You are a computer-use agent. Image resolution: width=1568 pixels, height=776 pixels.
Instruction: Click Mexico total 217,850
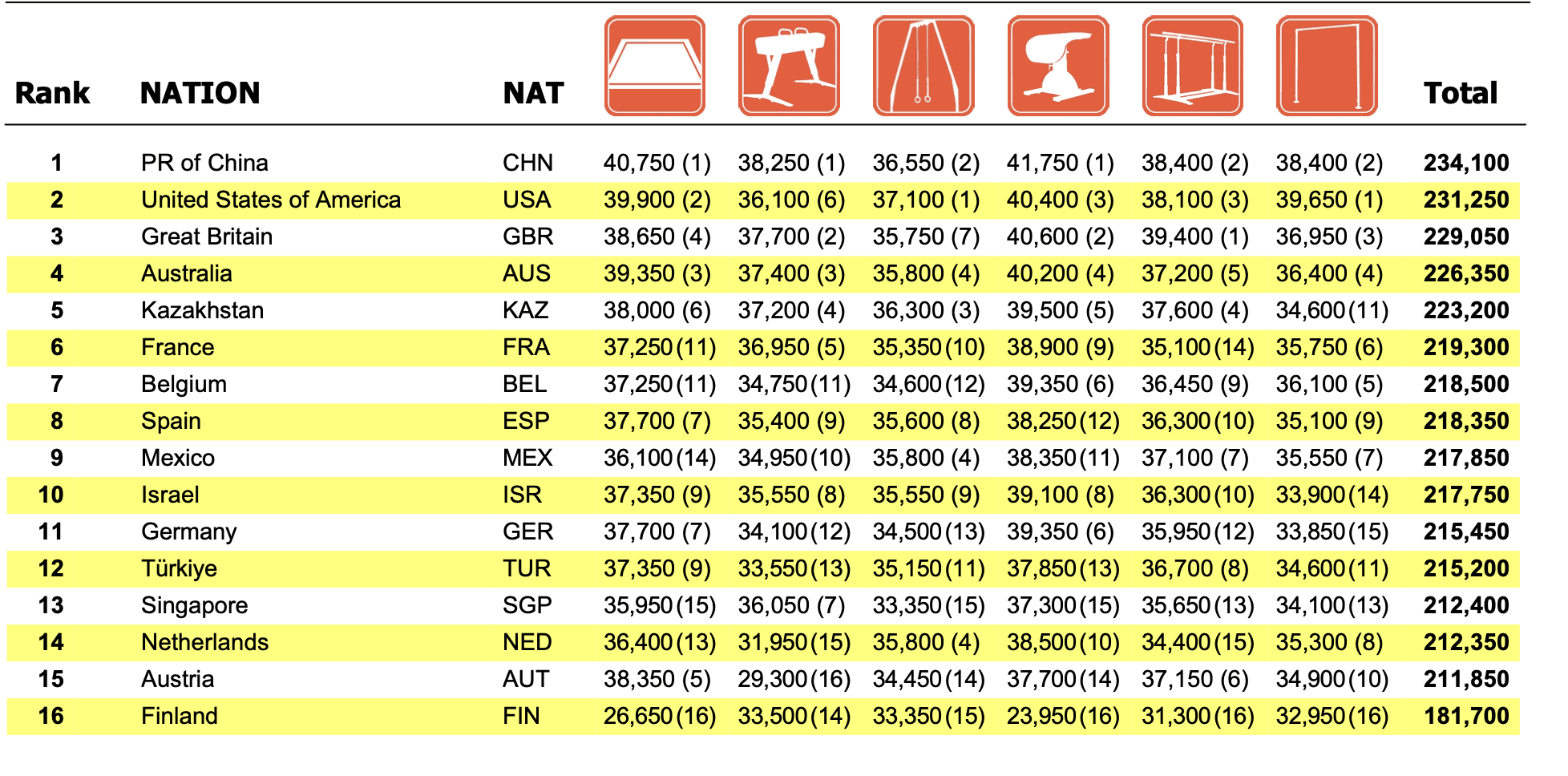point(1466,458)
